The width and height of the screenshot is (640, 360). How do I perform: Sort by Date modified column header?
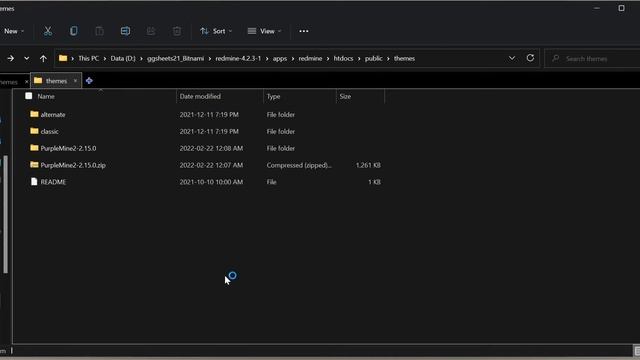(200, 96)
